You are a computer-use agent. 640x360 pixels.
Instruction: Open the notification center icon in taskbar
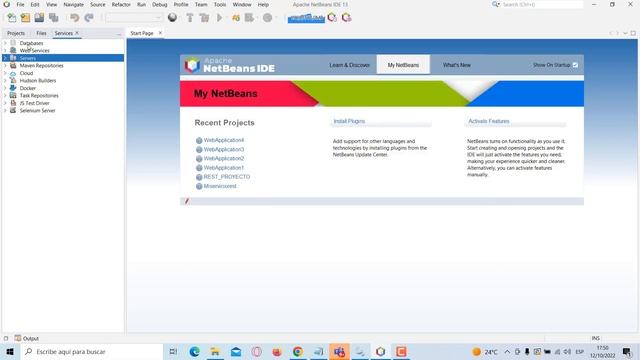pyautogui.click(x=627, y=351)
